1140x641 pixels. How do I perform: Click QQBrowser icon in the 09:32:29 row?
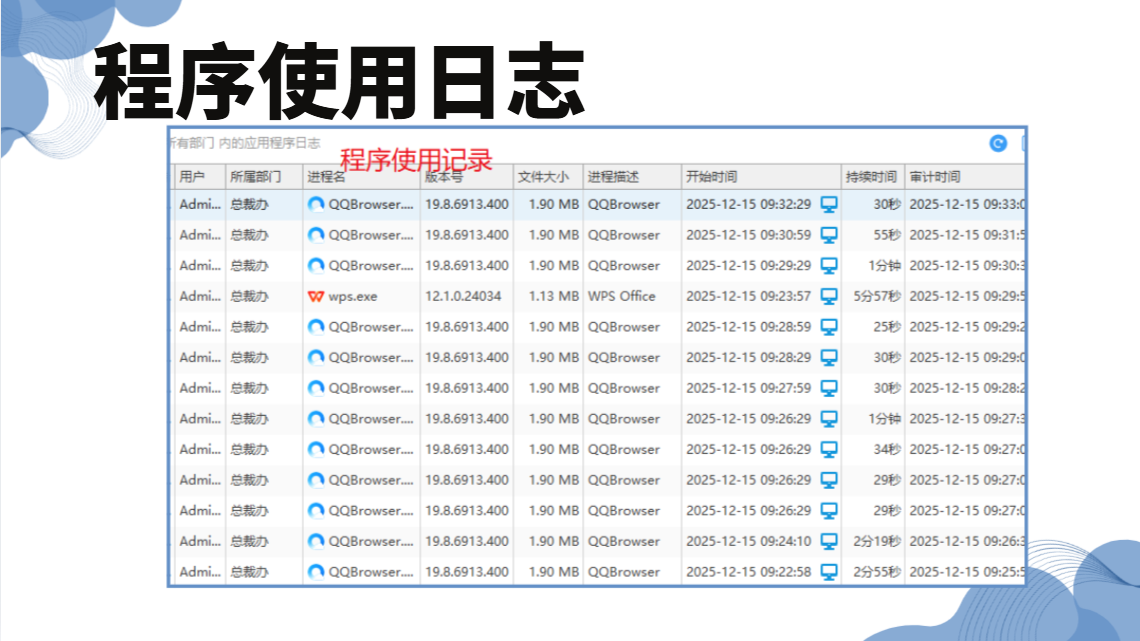[x=316, y=204]
